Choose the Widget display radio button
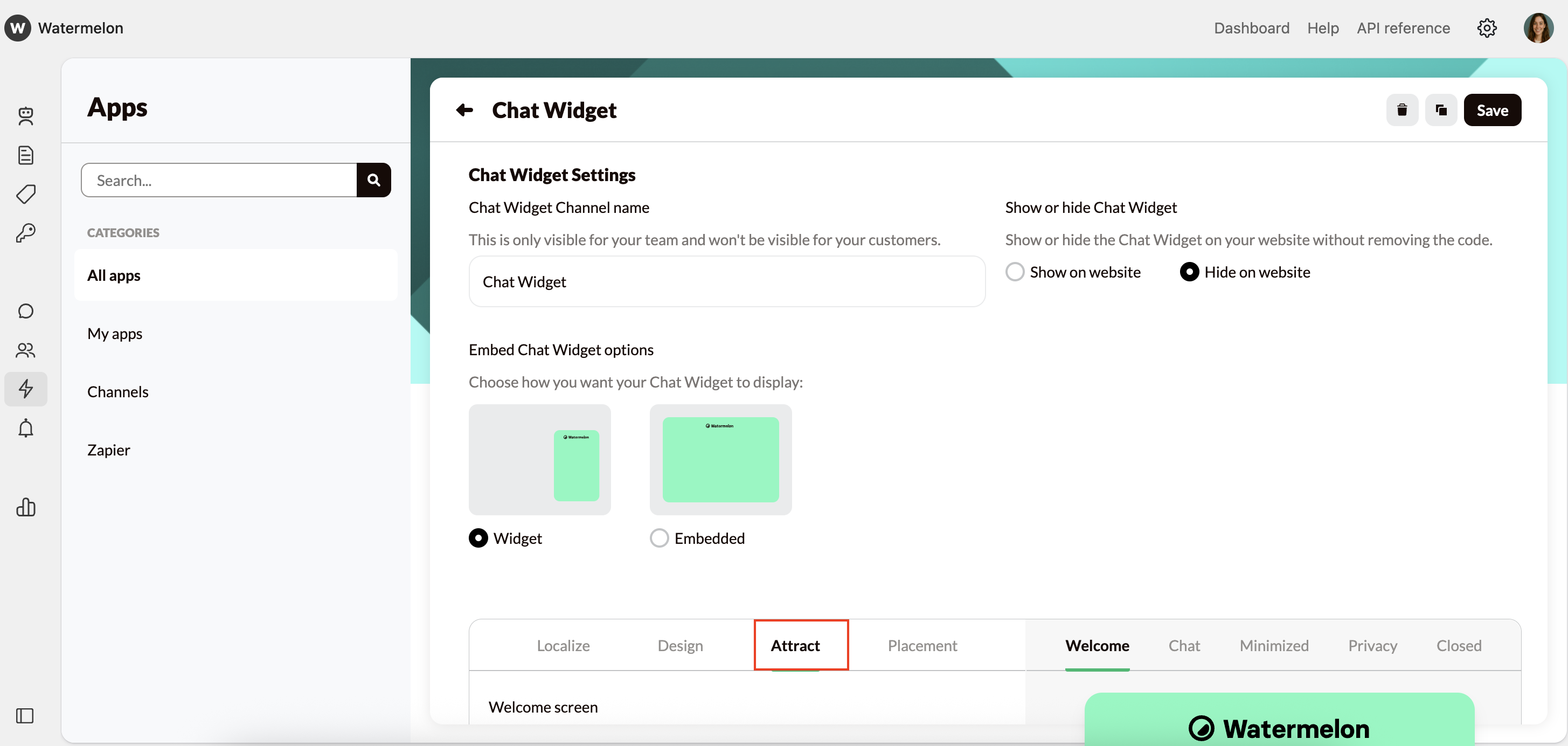This screenshot has width=1568, height=746. [x=478, y=538]
